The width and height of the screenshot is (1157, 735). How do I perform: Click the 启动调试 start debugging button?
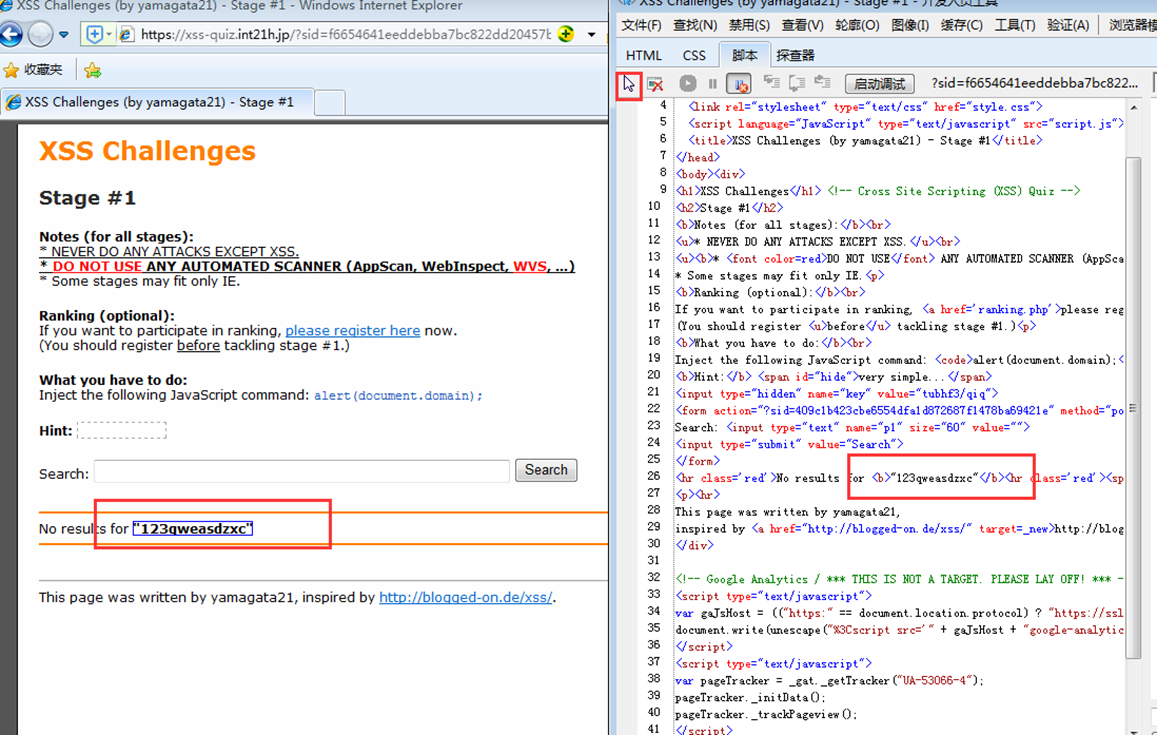coord(880,84)
